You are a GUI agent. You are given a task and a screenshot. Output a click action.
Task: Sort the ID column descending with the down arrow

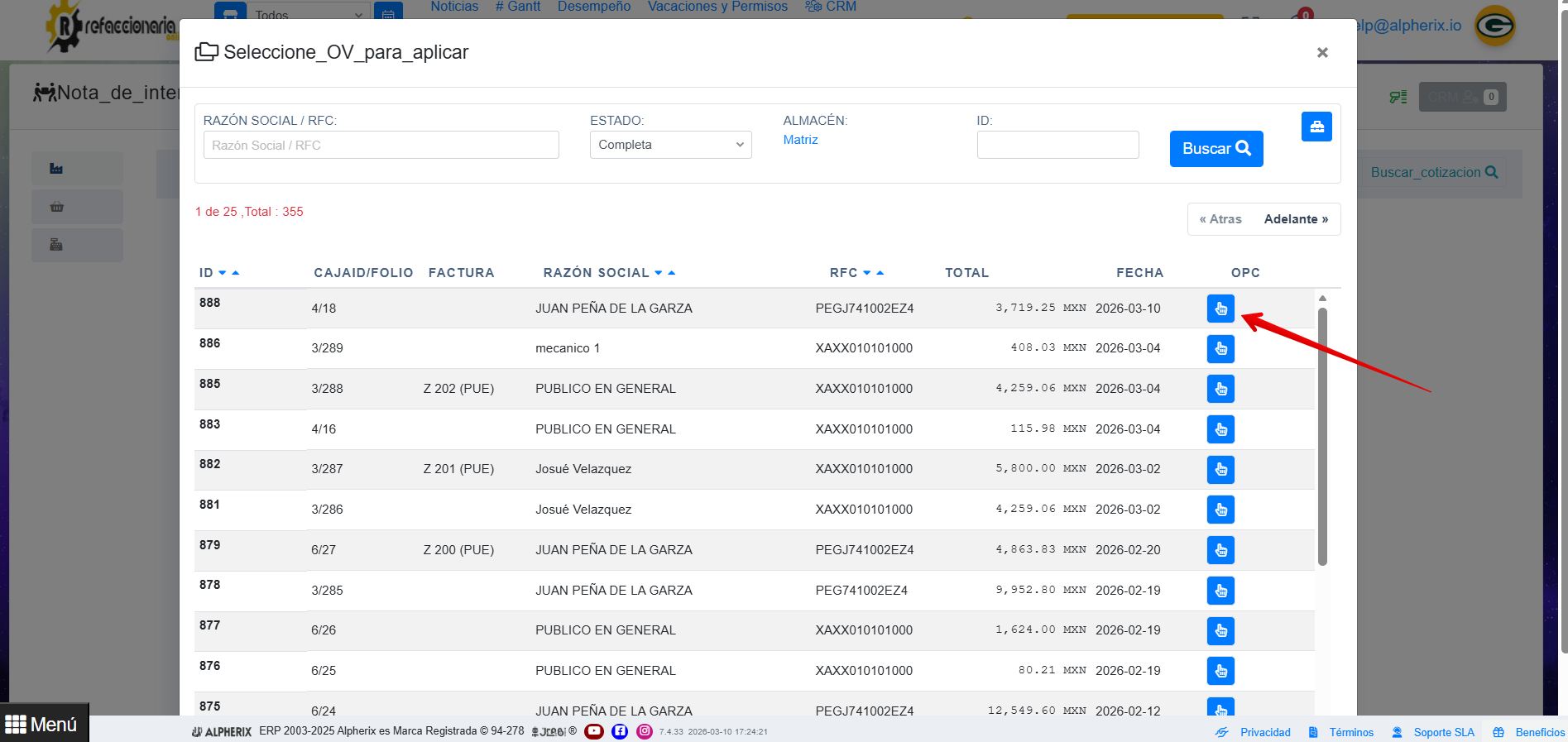click(223, 273)
